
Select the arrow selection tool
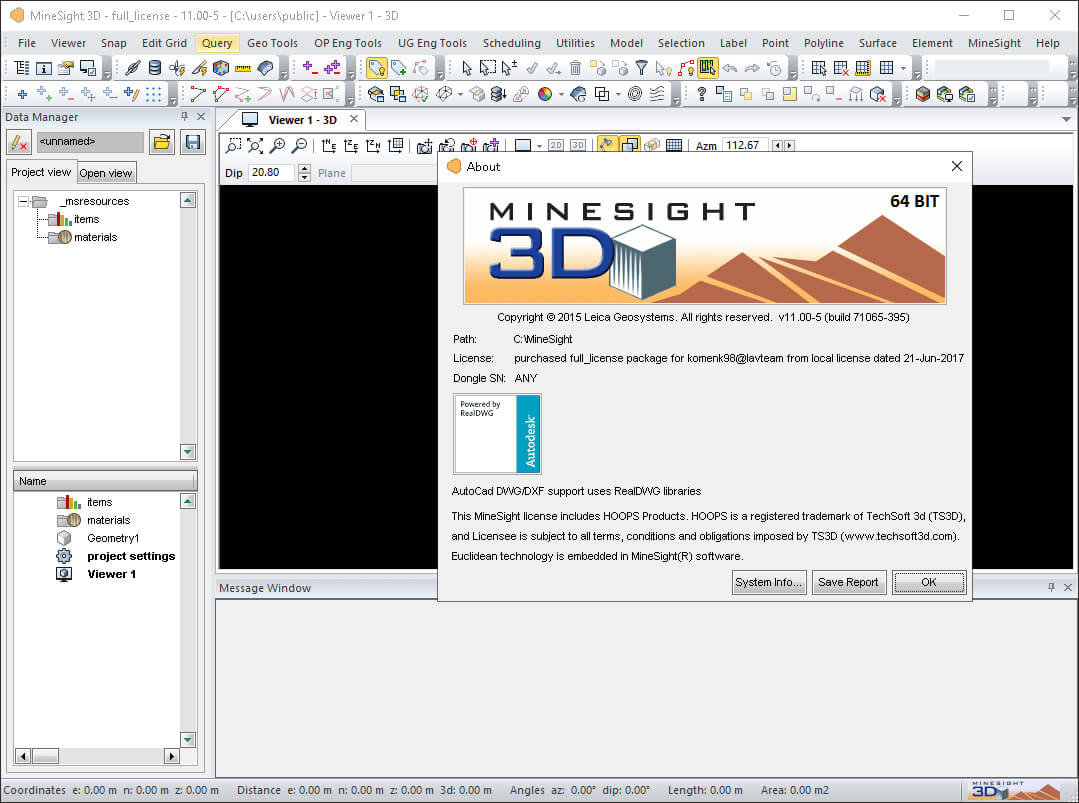[468, 68]
